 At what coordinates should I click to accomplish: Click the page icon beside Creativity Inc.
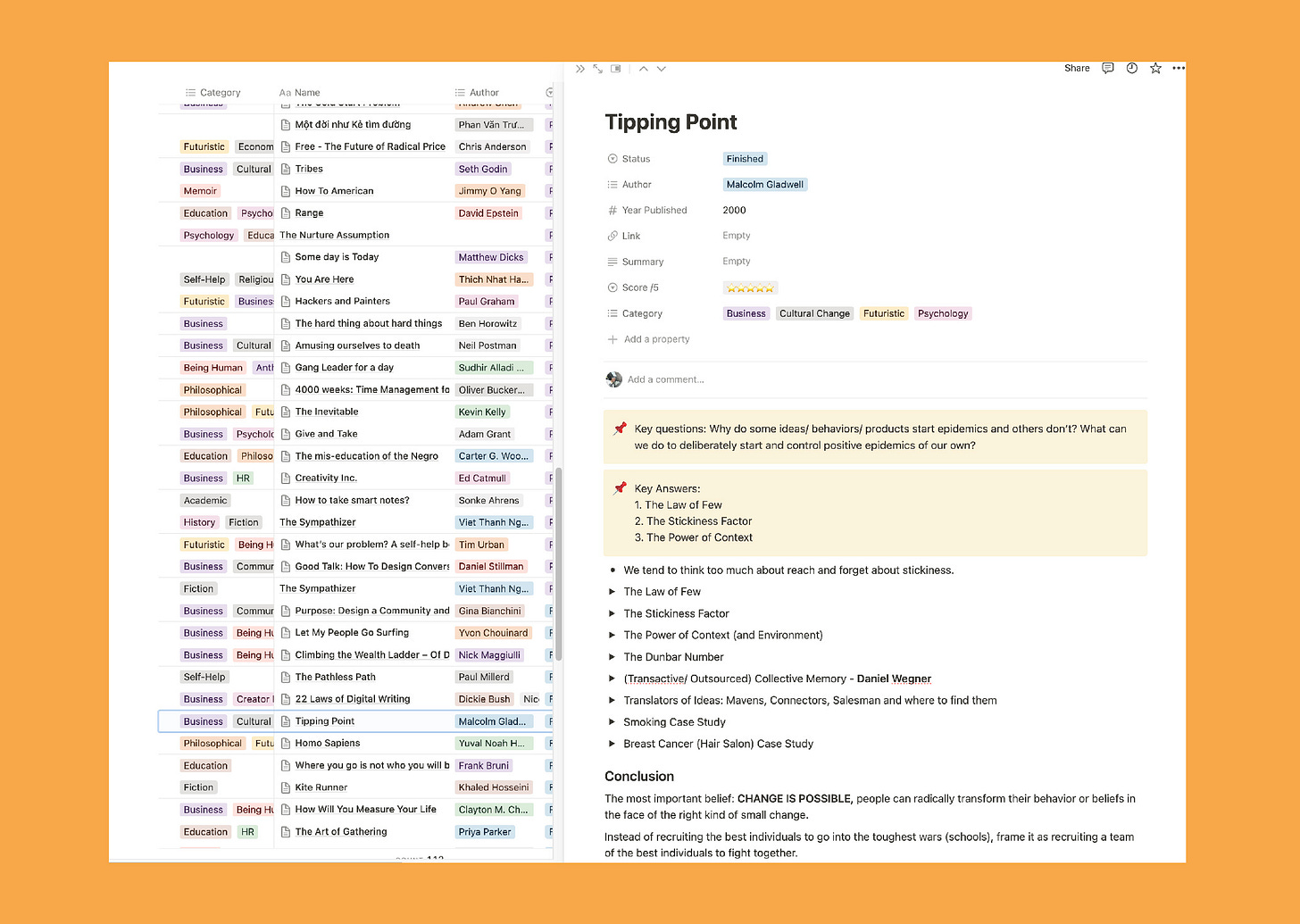[x=286, y=479]
